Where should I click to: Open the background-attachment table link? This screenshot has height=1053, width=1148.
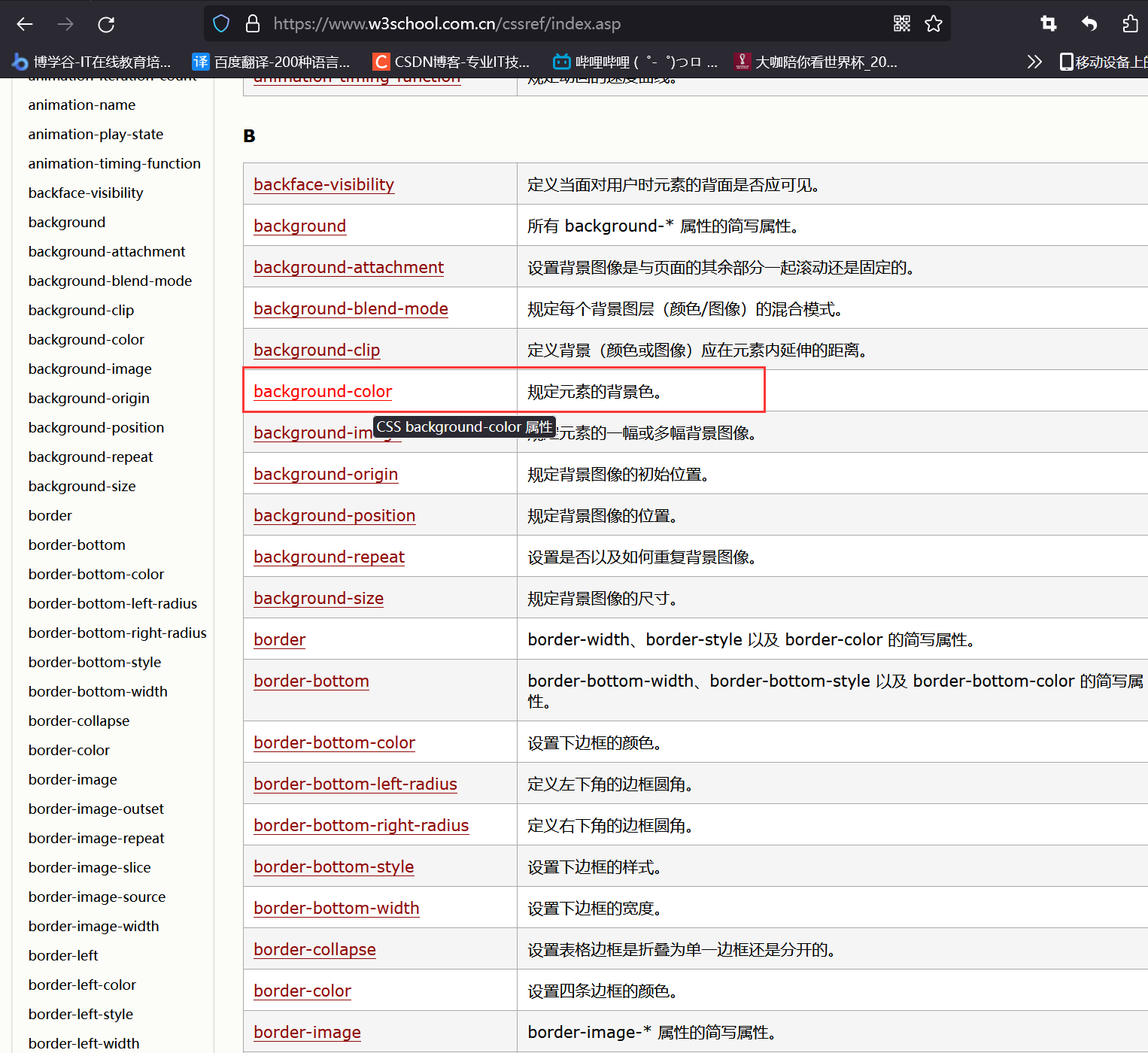click(x=348, y=267)
